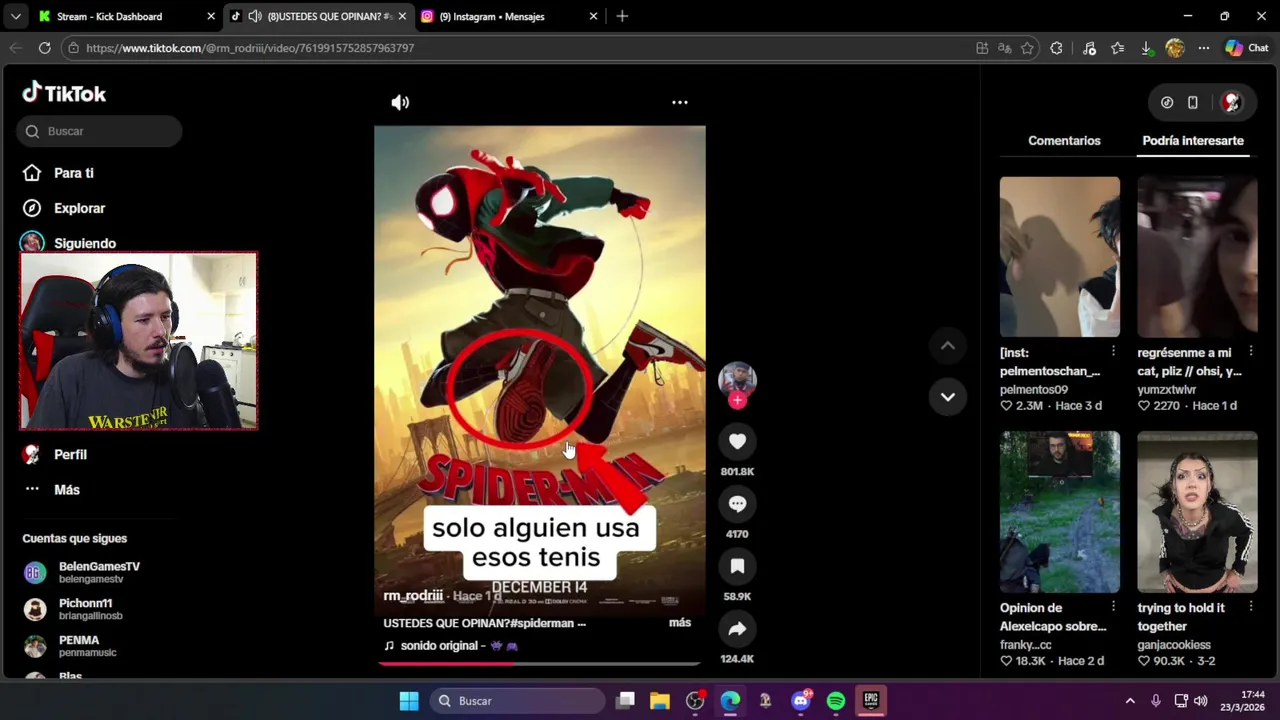The image size is (1280, 720).
Task: Open the 'sonido original' sound link
Action: point(451,646)
